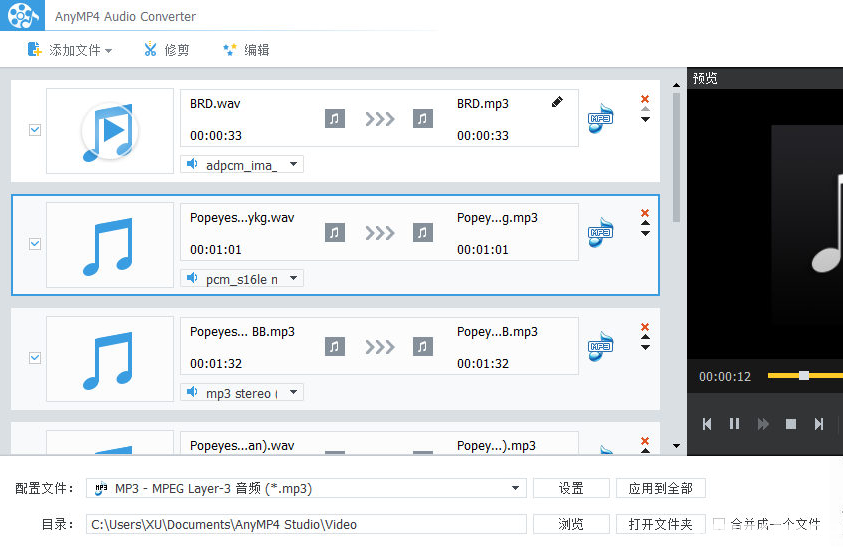
Task: Click the 00:00:12 preview time readout
Action: pyautogui.click(x=725, y=376)
